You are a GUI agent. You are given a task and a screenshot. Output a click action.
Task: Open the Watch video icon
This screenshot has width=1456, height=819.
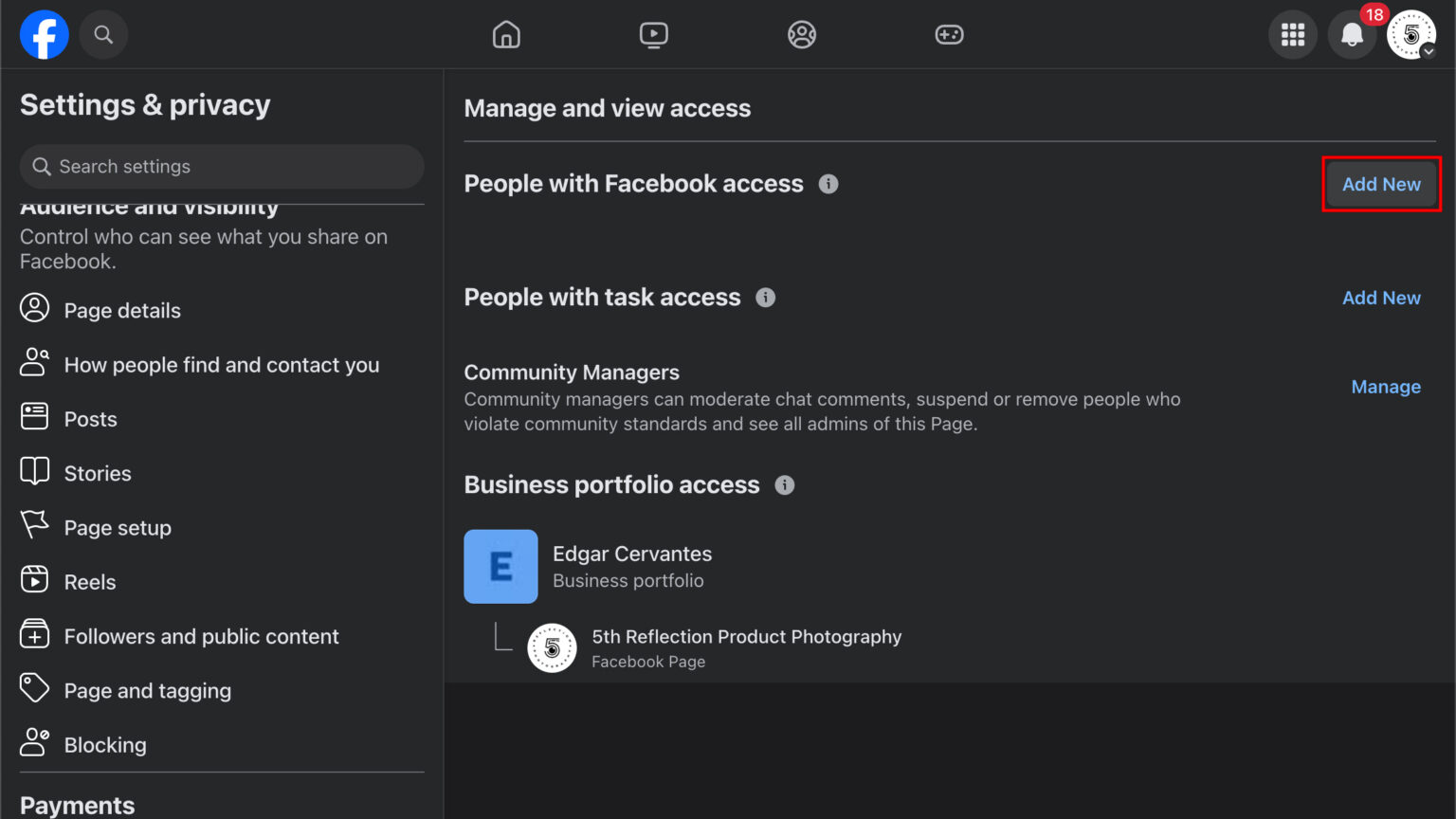pyautogui.click(x=654, y=34)
